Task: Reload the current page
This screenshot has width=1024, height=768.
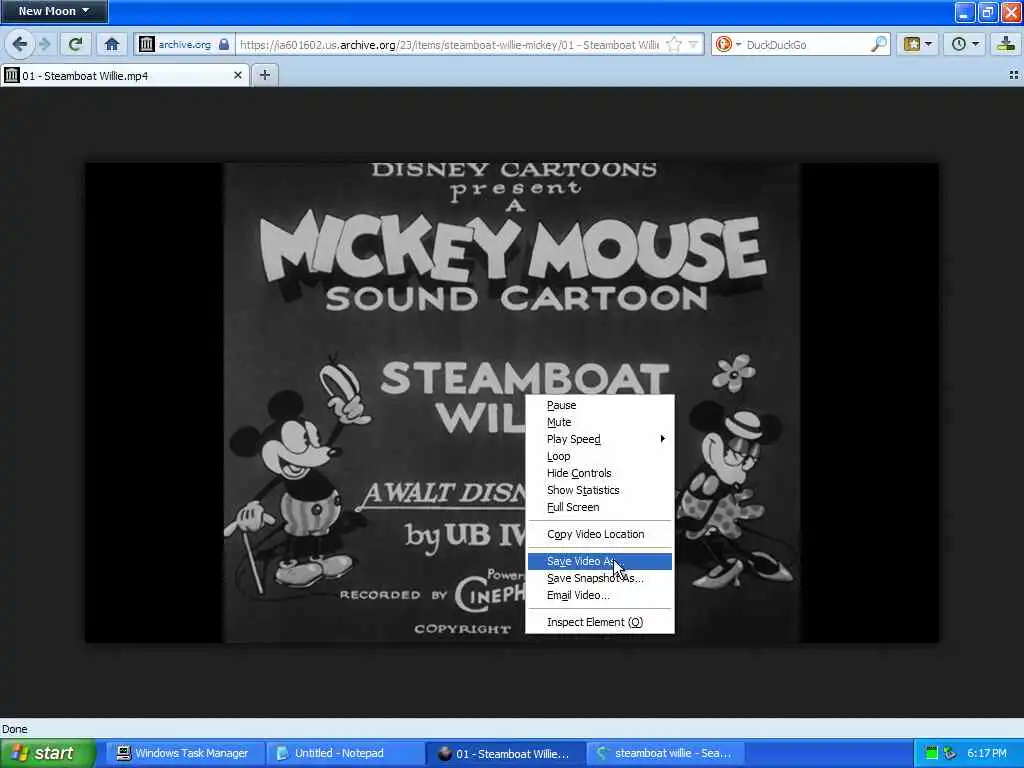Action: [x=76, y=44]
